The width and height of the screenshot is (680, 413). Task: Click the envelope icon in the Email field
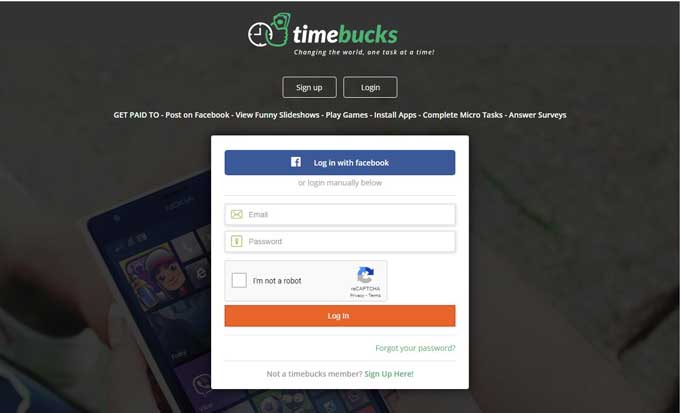(x=237, y=214)
